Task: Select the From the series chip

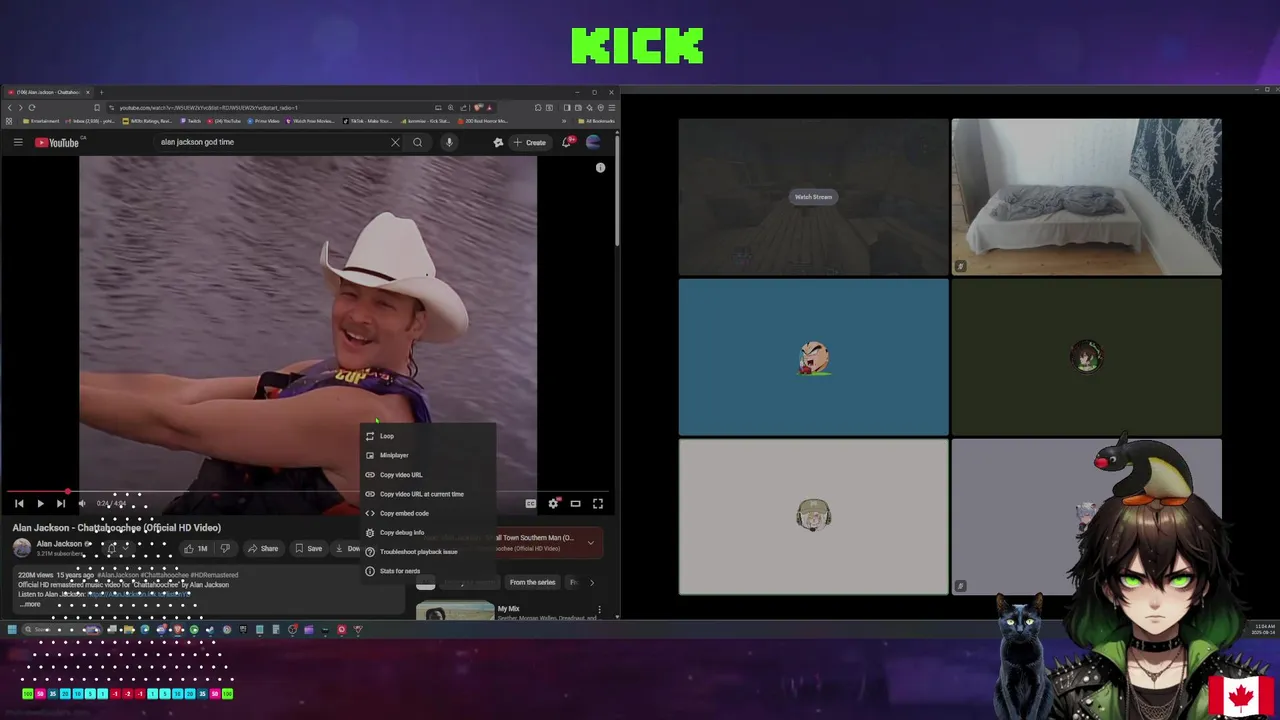Action: pyautogui.click(x=532, y=582)
